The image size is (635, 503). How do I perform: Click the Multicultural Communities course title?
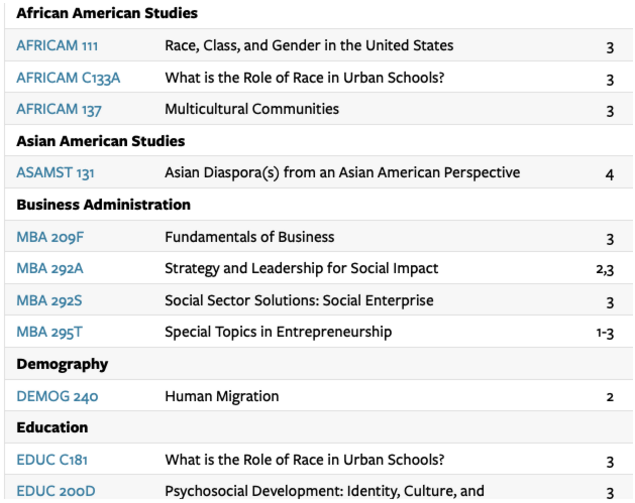pos(251,109)
